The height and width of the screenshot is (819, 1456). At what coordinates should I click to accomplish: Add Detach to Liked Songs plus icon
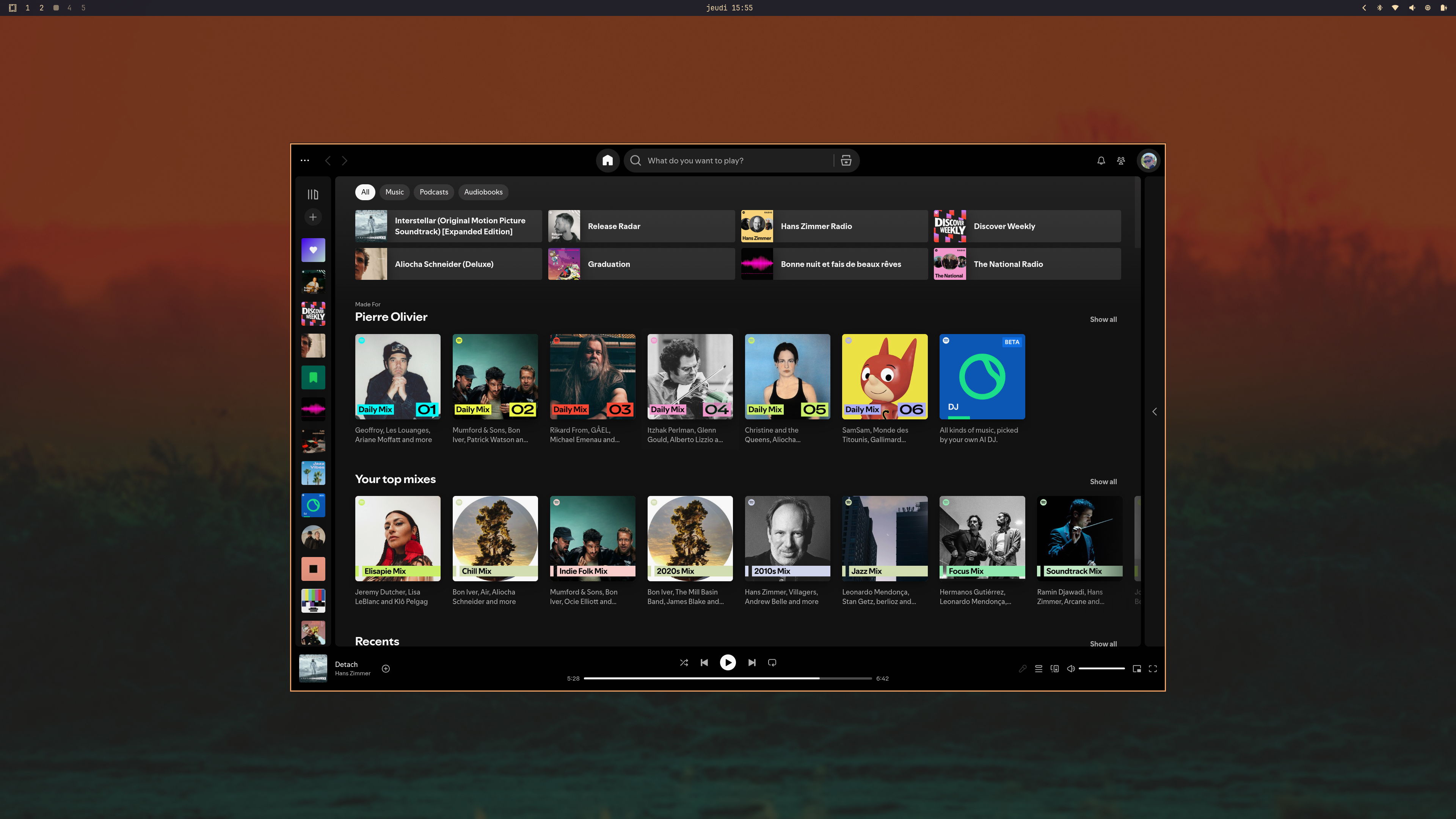[386, 668]
